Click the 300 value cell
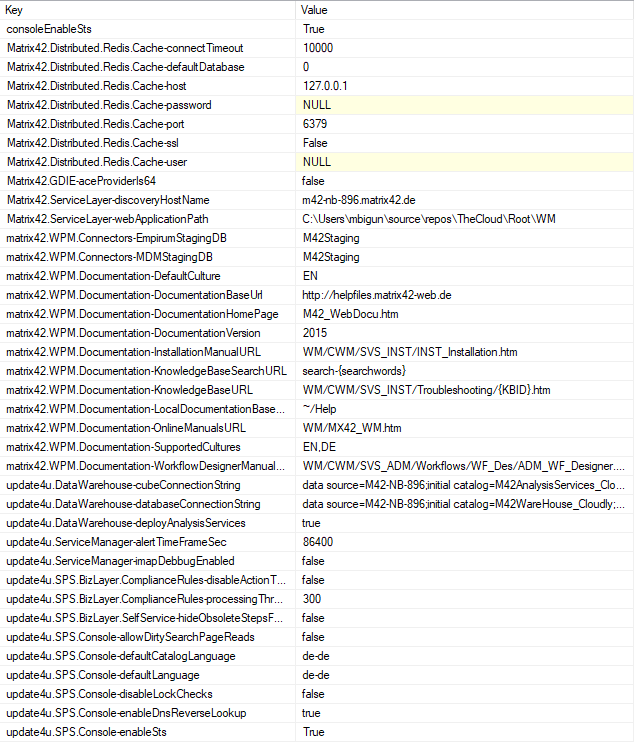Viewport: 634px width, 742px height. 465,599
